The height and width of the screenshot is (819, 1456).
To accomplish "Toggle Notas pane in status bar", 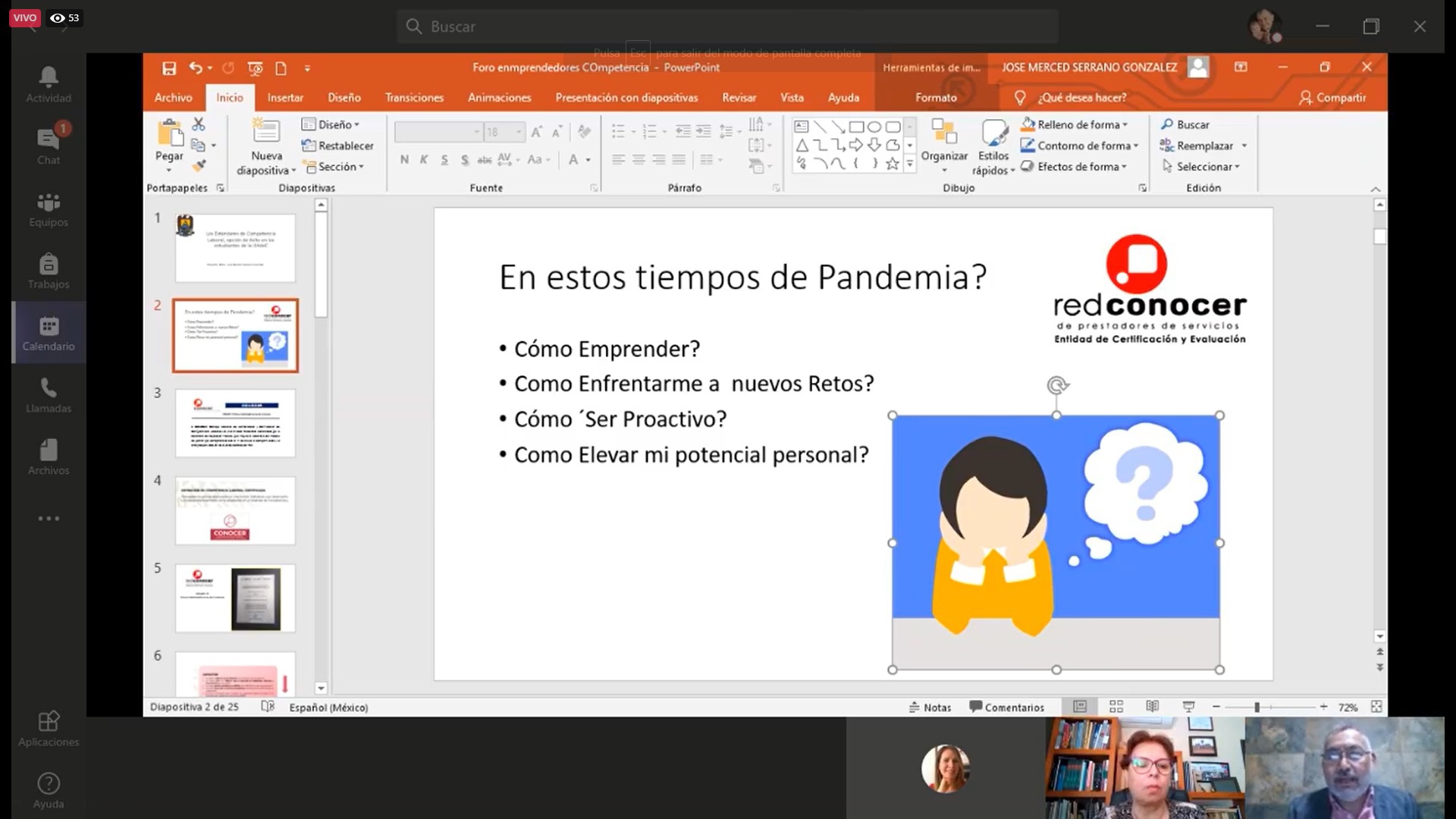I will point(930,707).
